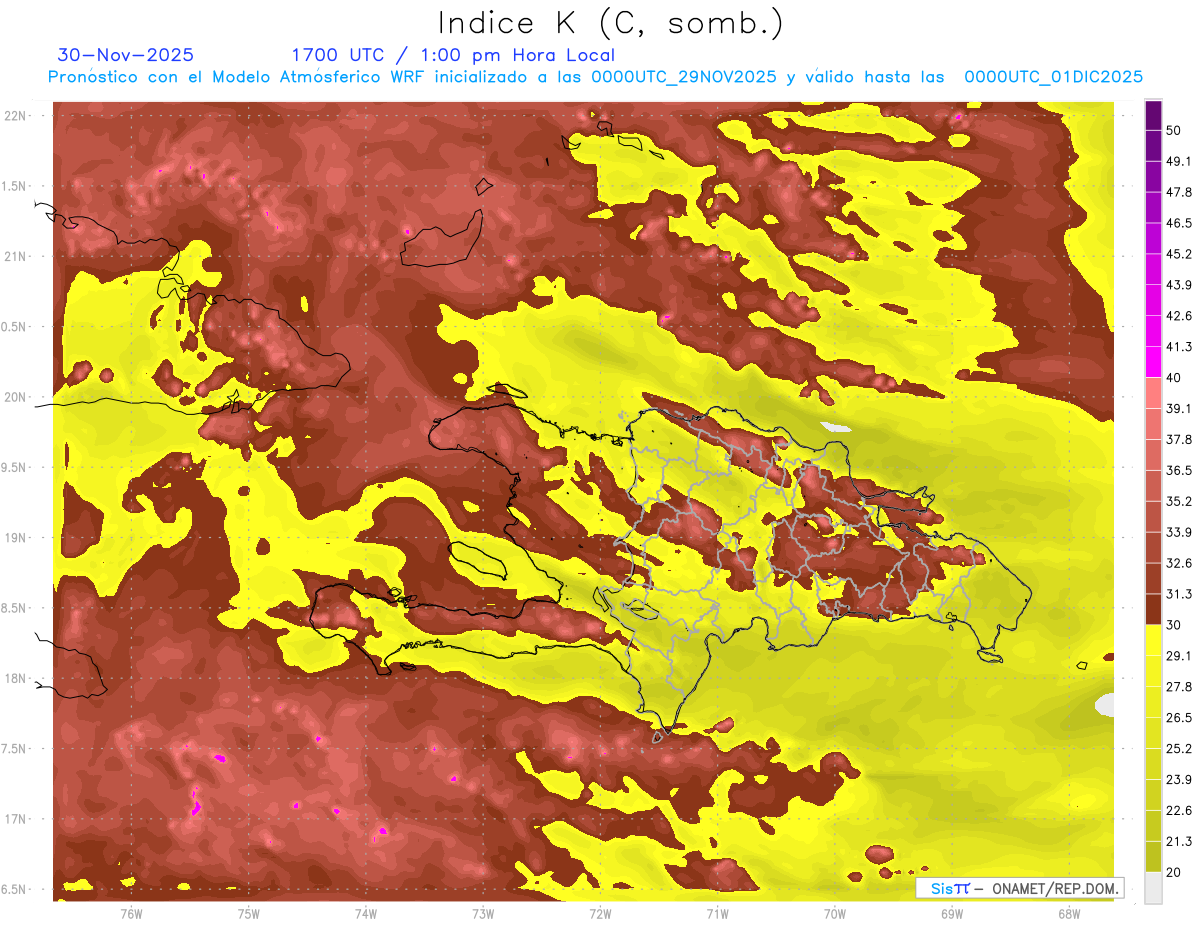Click the "22N" latitude axis label
This screenshot has height=927, width=1200.
click(x=17, y=116)
